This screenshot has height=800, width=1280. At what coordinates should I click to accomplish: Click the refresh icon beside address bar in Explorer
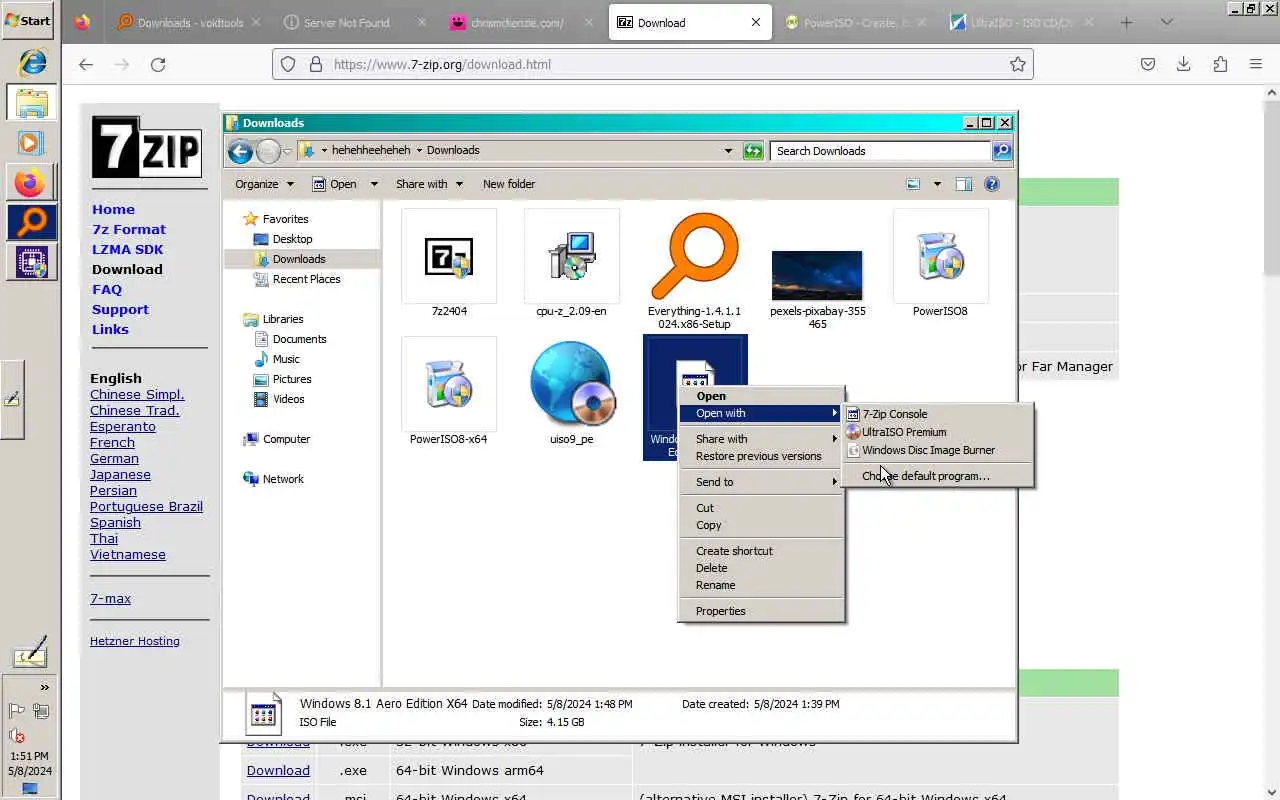[753, 151]
